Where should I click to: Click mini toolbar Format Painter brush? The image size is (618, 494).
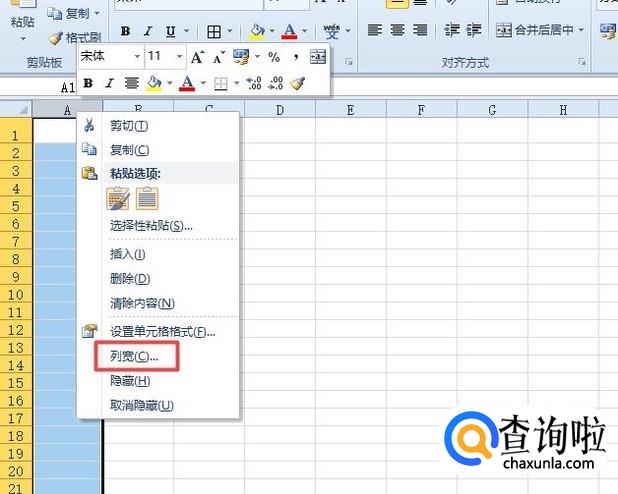[x=298, y=83]
